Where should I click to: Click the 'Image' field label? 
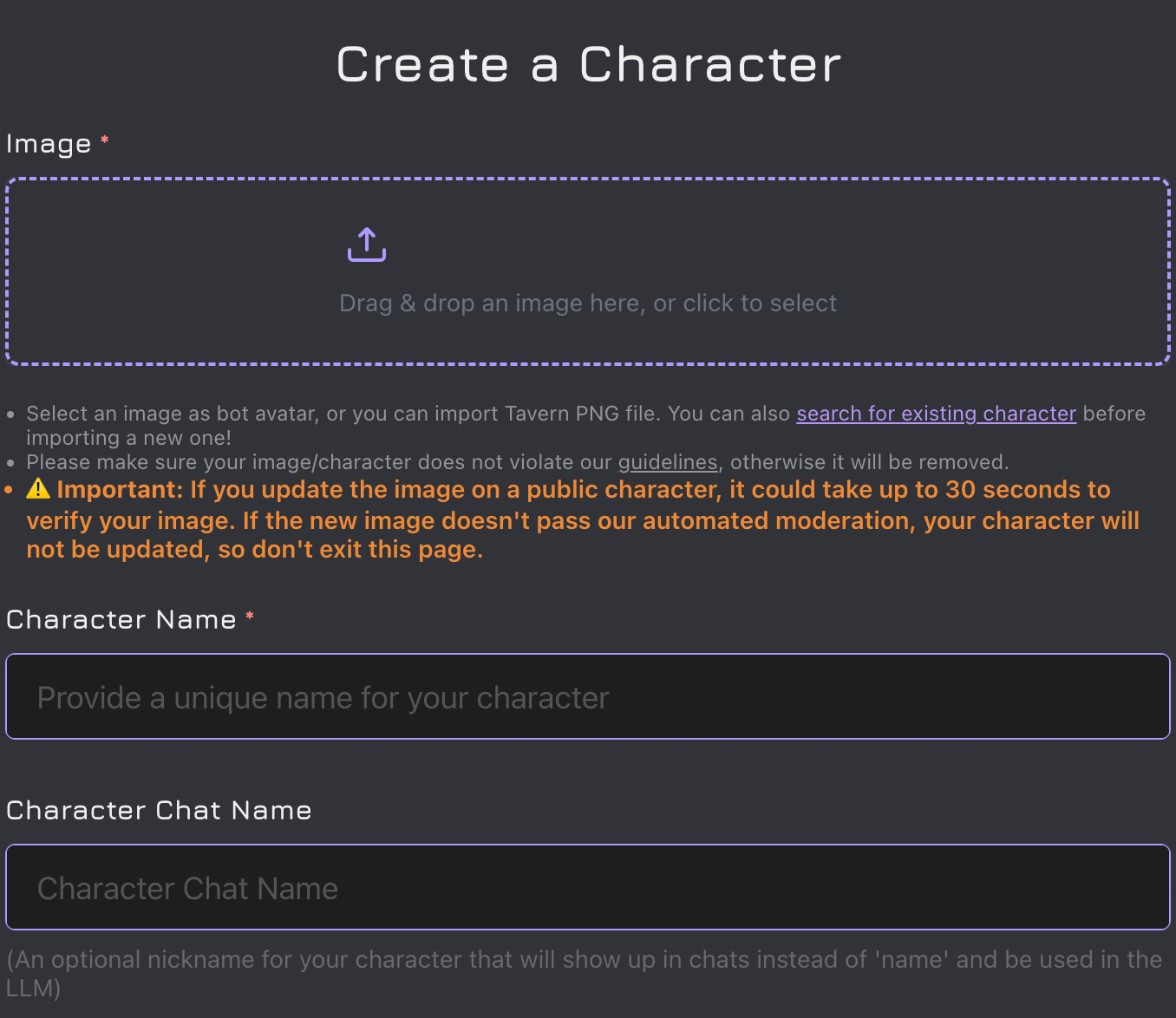[x=49, y=144]
